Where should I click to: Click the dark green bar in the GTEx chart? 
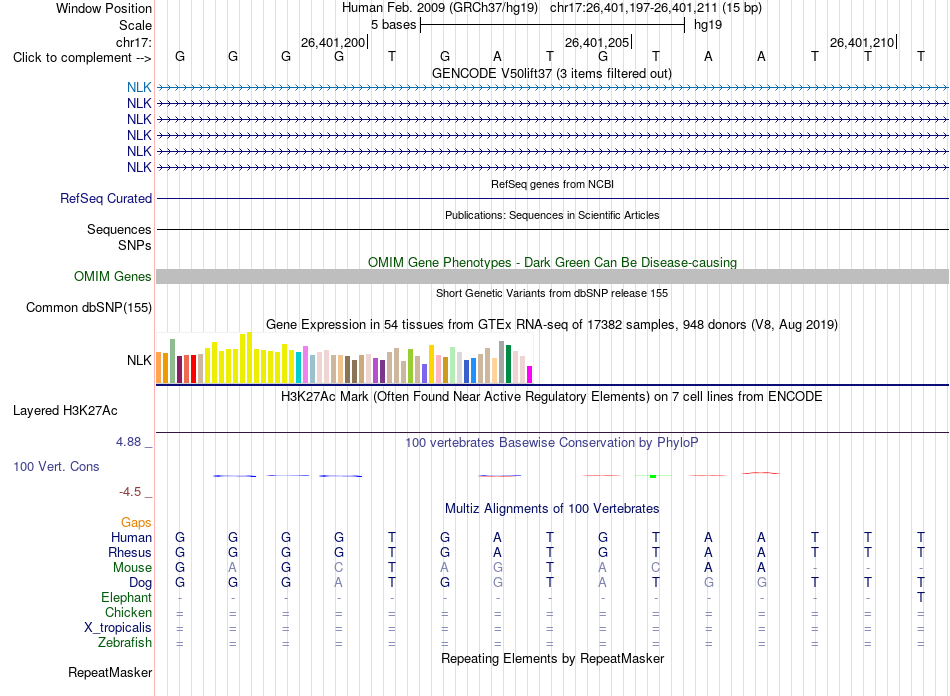click(508, 364)
